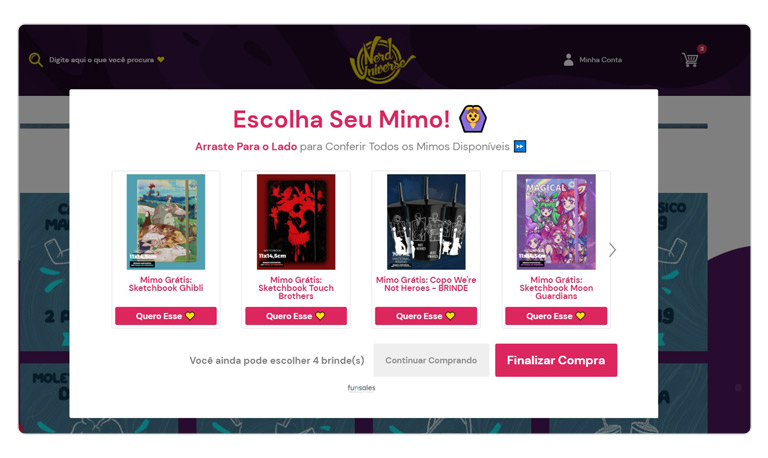Click the funsales logo
Viewport: 768px width, 458px height.
[361, 388]
